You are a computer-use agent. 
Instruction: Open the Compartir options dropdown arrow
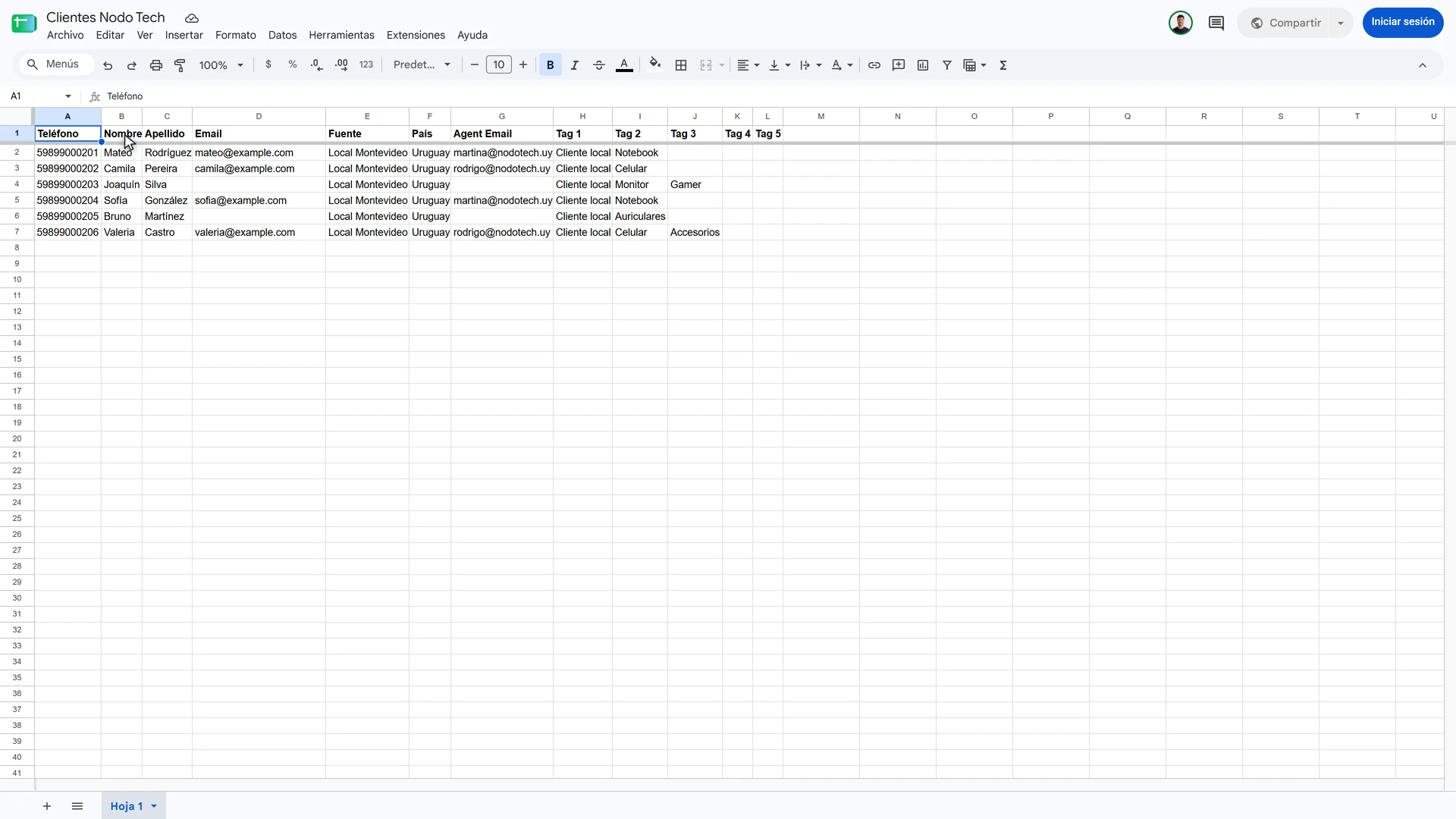tap(1341, 23)
